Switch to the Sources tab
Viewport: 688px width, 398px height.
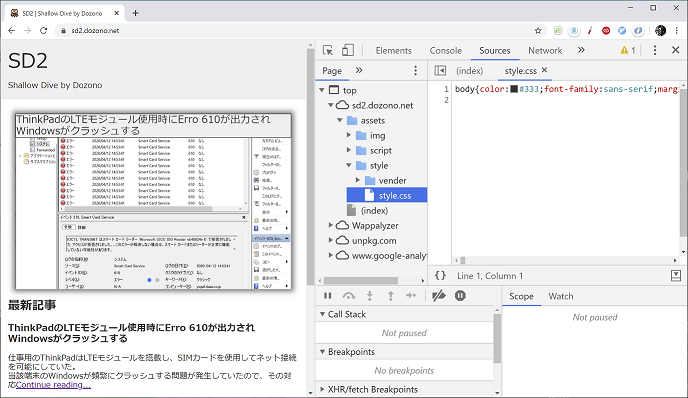(494, 50)
